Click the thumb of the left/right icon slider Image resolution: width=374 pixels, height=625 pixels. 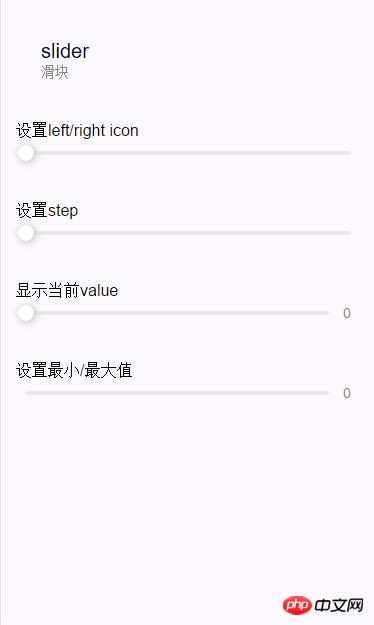tap(26, 153)
